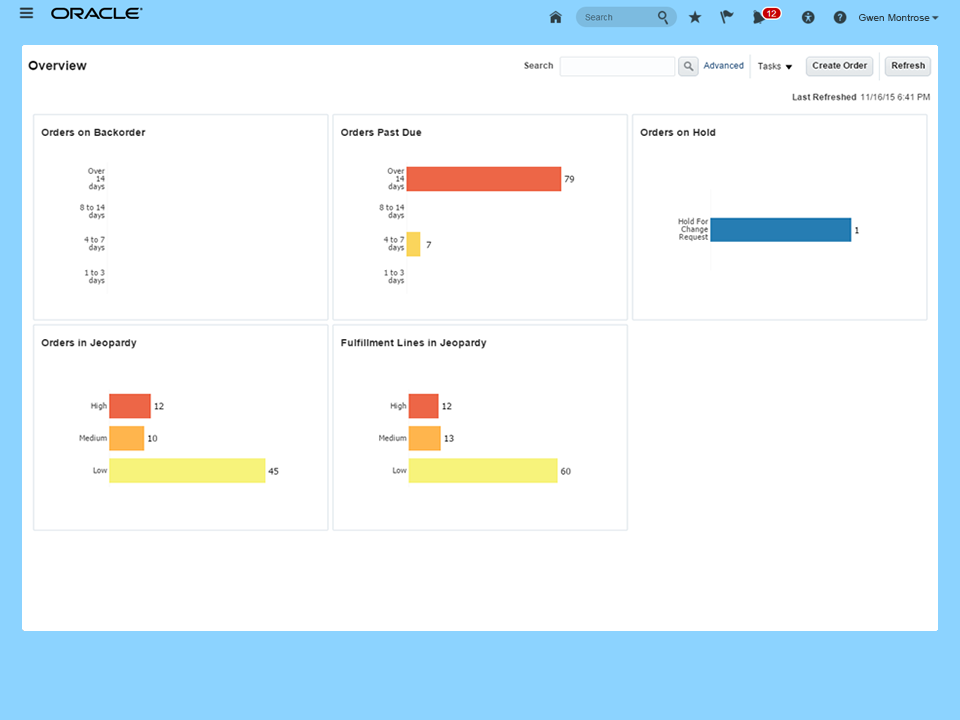This screenshot has height=720, width=960.
Task: Select the Over 14 days past due bar
Action: click(x=484, y=179)
